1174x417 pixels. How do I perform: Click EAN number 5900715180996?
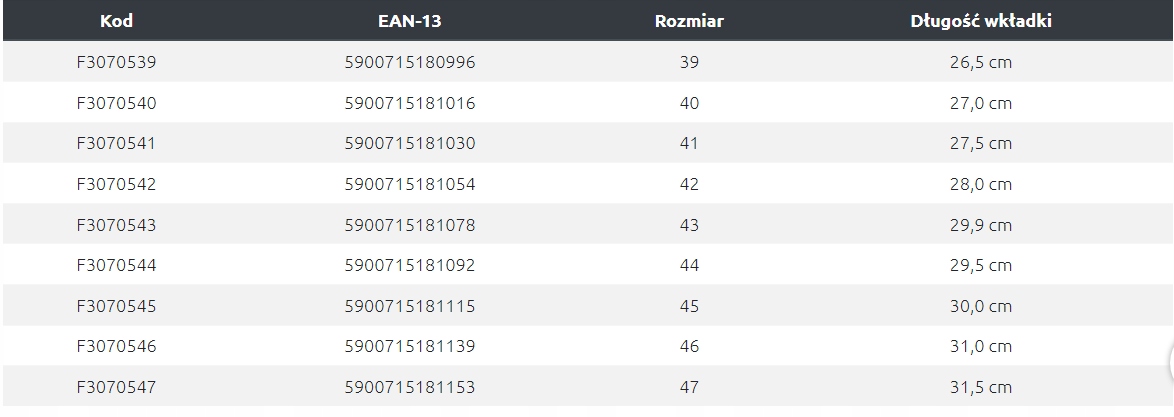pyautogui.click(x=410, y=63)
